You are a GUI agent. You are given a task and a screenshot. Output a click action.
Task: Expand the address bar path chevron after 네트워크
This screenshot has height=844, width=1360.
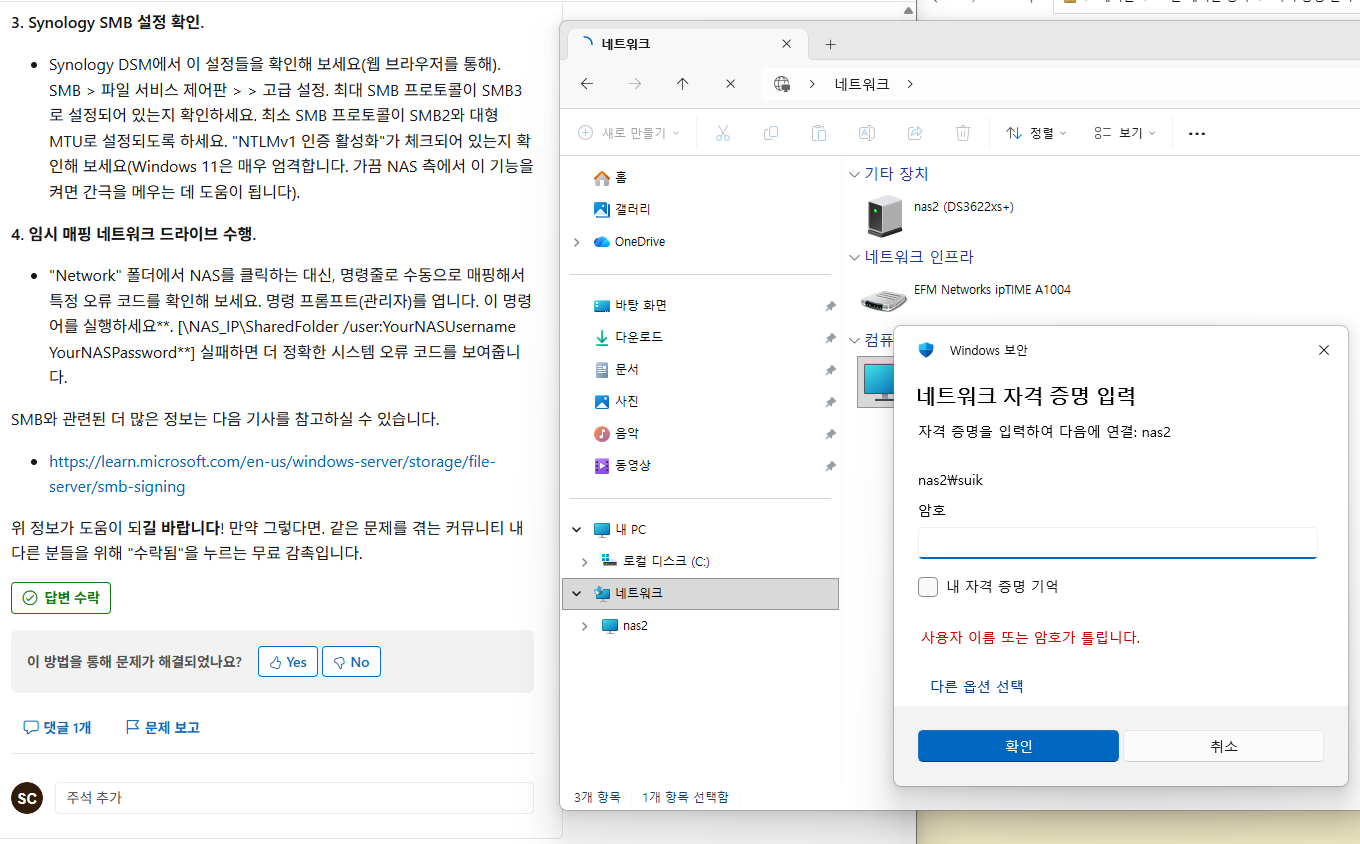coord(910,84)
